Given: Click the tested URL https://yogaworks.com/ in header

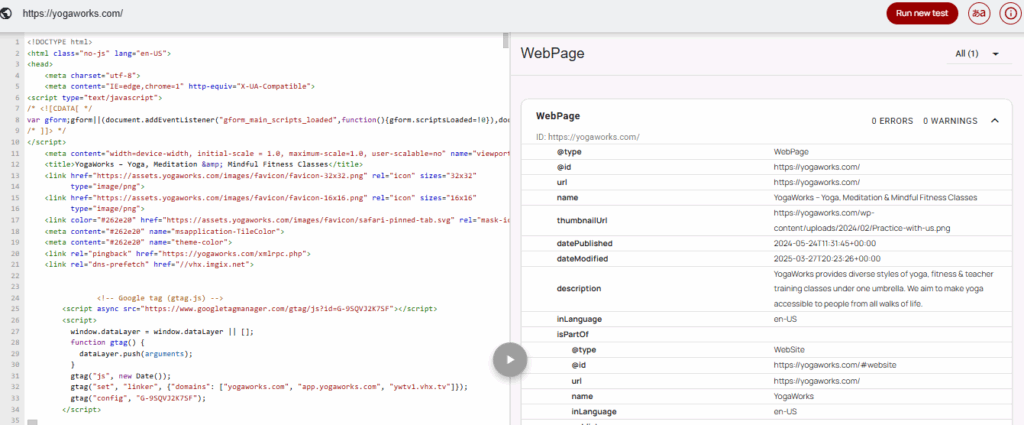Looking at the screenshot, I should [x=72, y=13].
